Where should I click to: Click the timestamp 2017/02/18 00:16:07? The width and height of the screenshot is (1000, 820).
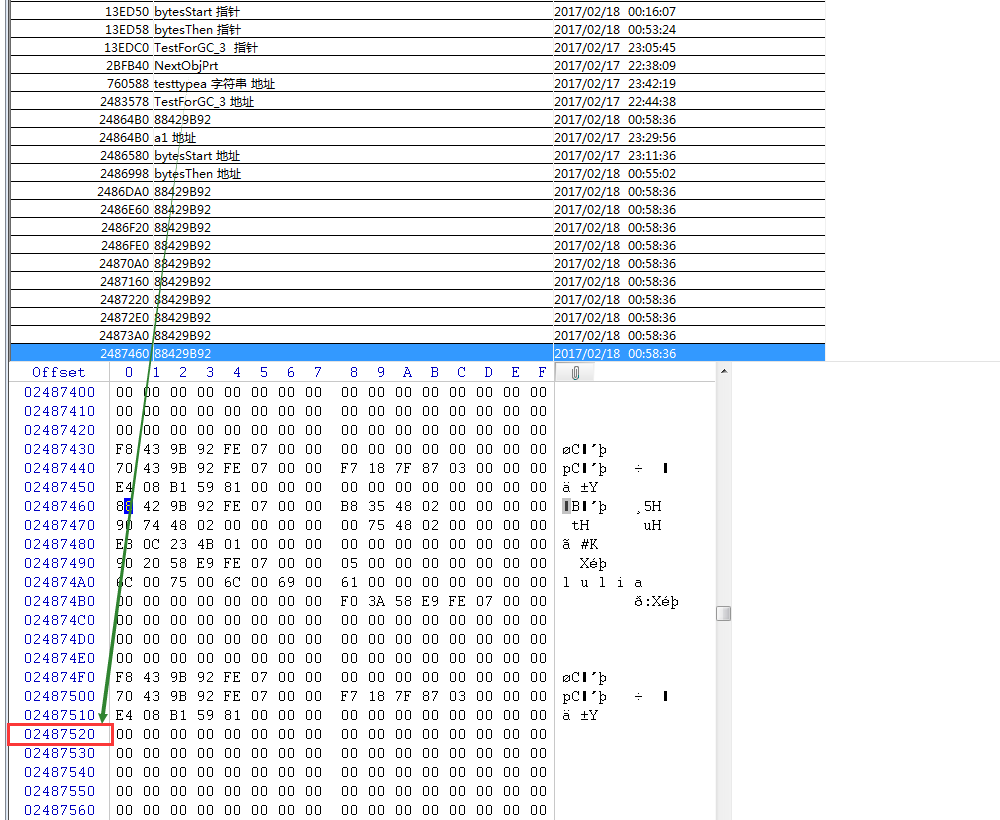click(x=615, y=11)
